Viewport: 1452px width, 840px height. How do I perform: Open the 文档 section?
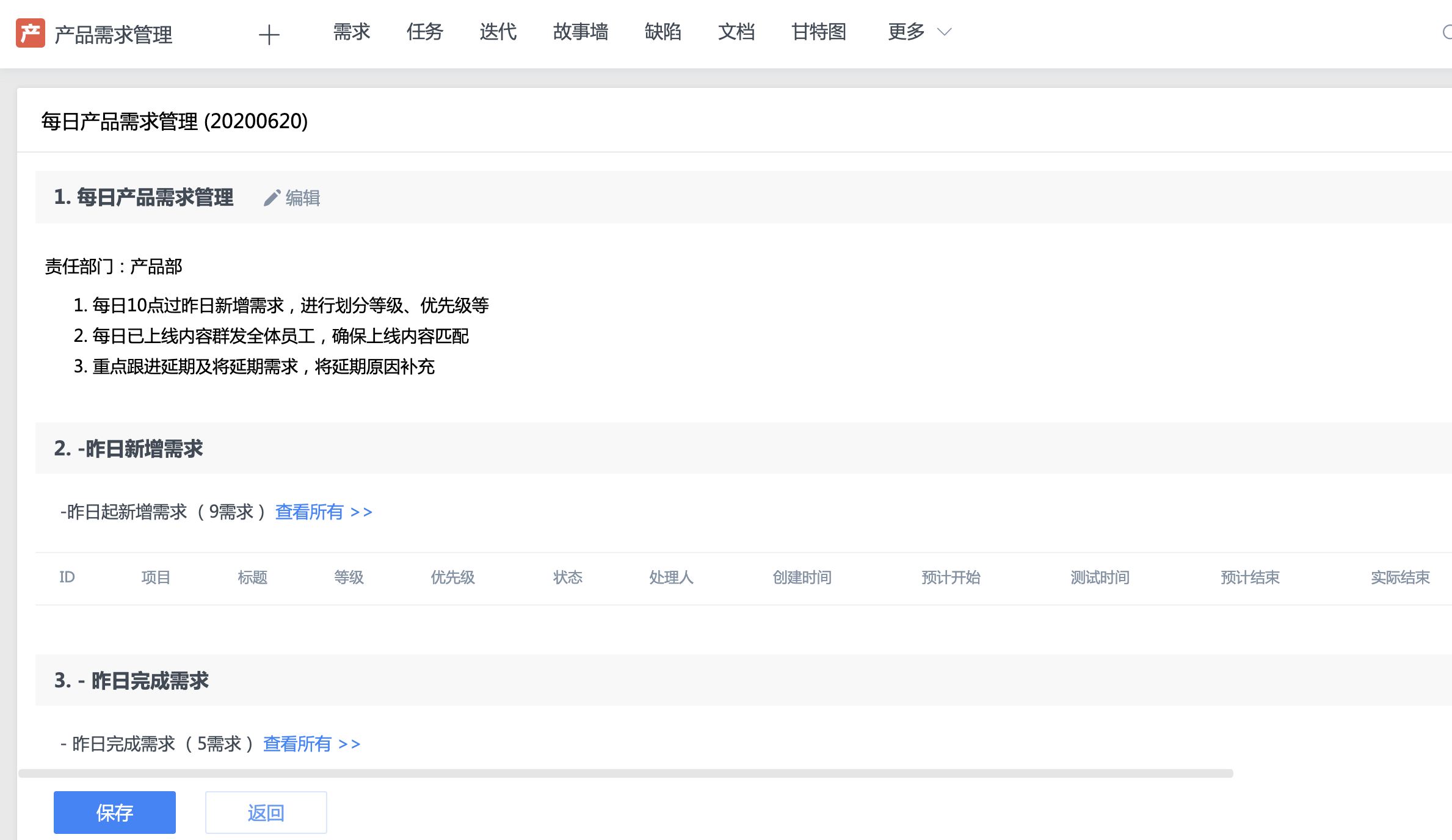[x=736, y=32]
